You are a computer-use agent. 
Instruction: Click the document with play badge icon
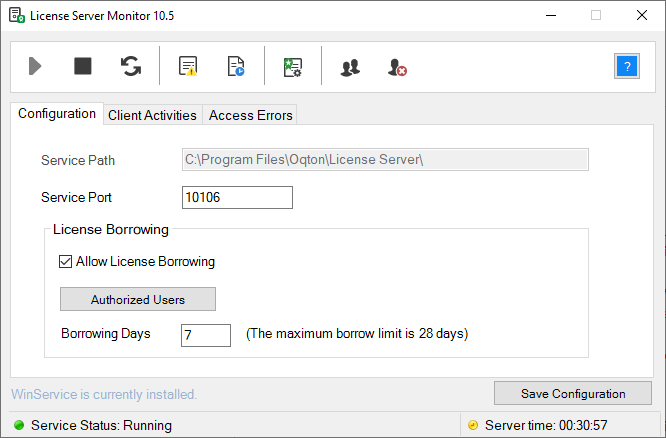point(236,67)
